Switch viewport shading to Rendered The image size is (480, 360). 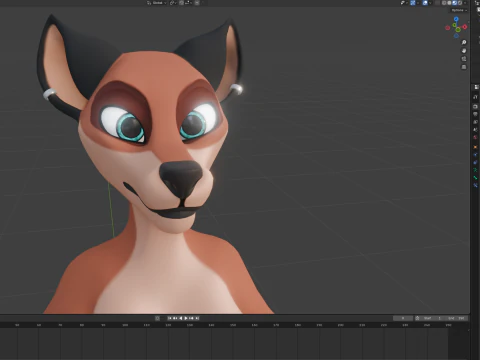pos(460,3)
